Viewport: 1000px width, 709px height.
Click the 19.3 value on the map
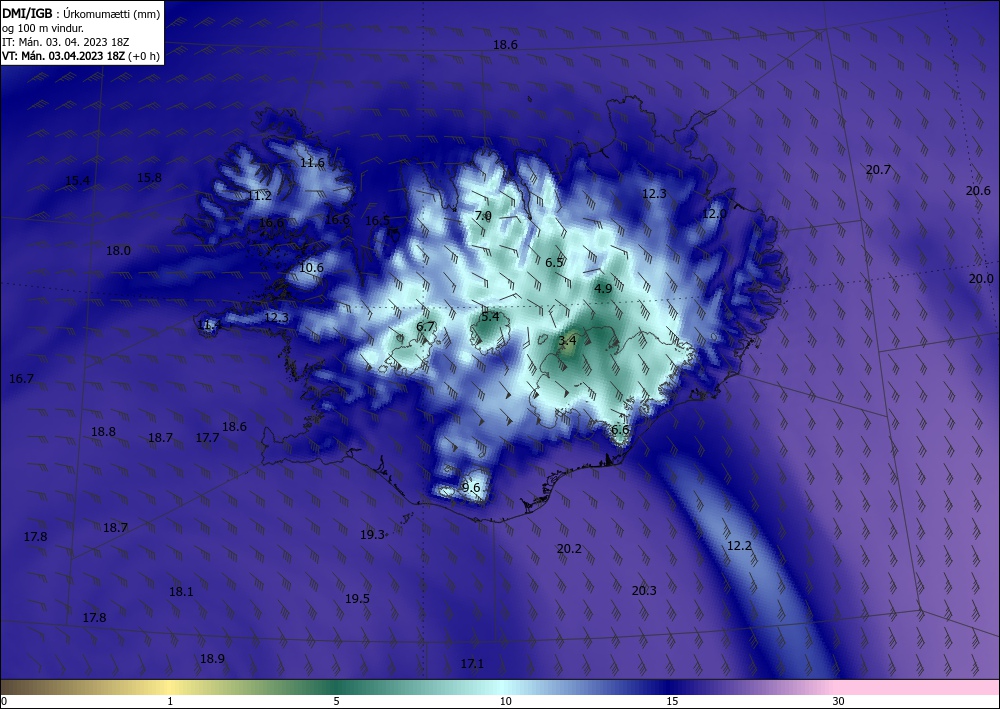[x=372, y=534]
